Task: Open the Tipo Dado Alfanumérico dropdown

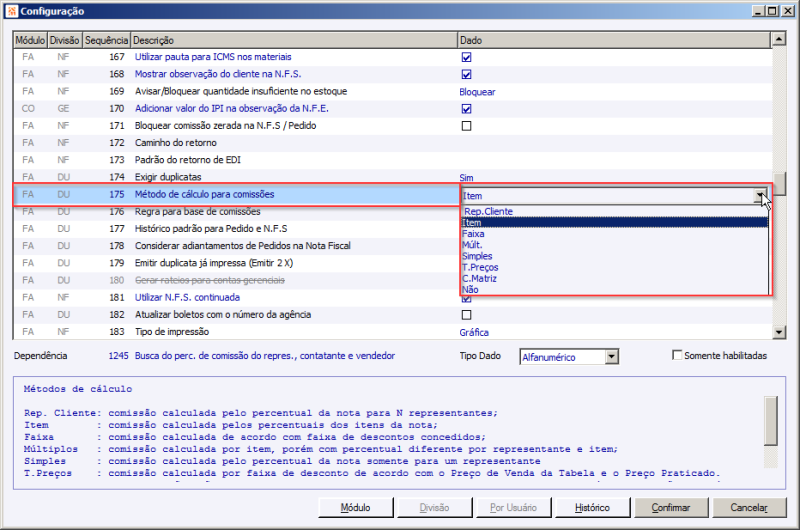Action: [x=612, y=357]
